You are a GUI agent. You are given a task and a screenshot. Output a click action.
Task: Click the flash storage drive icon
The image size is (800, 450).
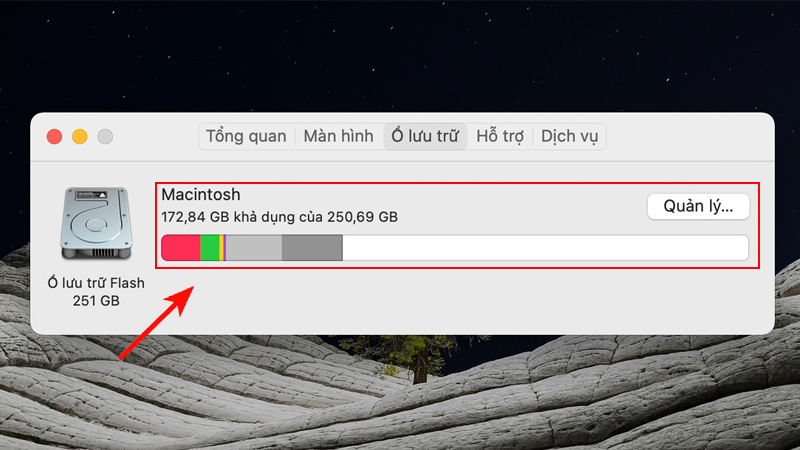click(96, 225)
